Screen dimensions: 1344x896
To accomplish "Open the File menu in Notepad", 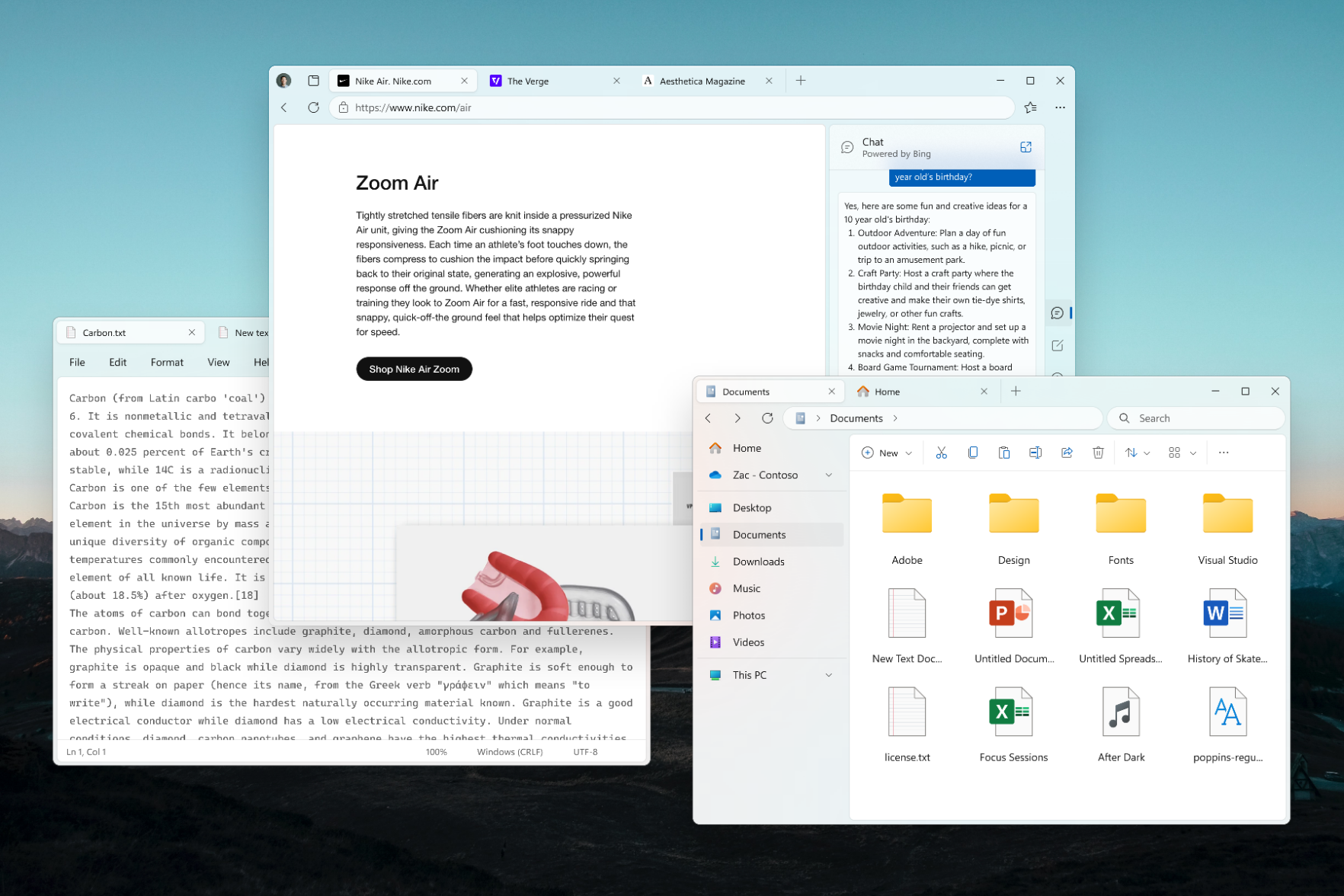I will click(77, 363).
